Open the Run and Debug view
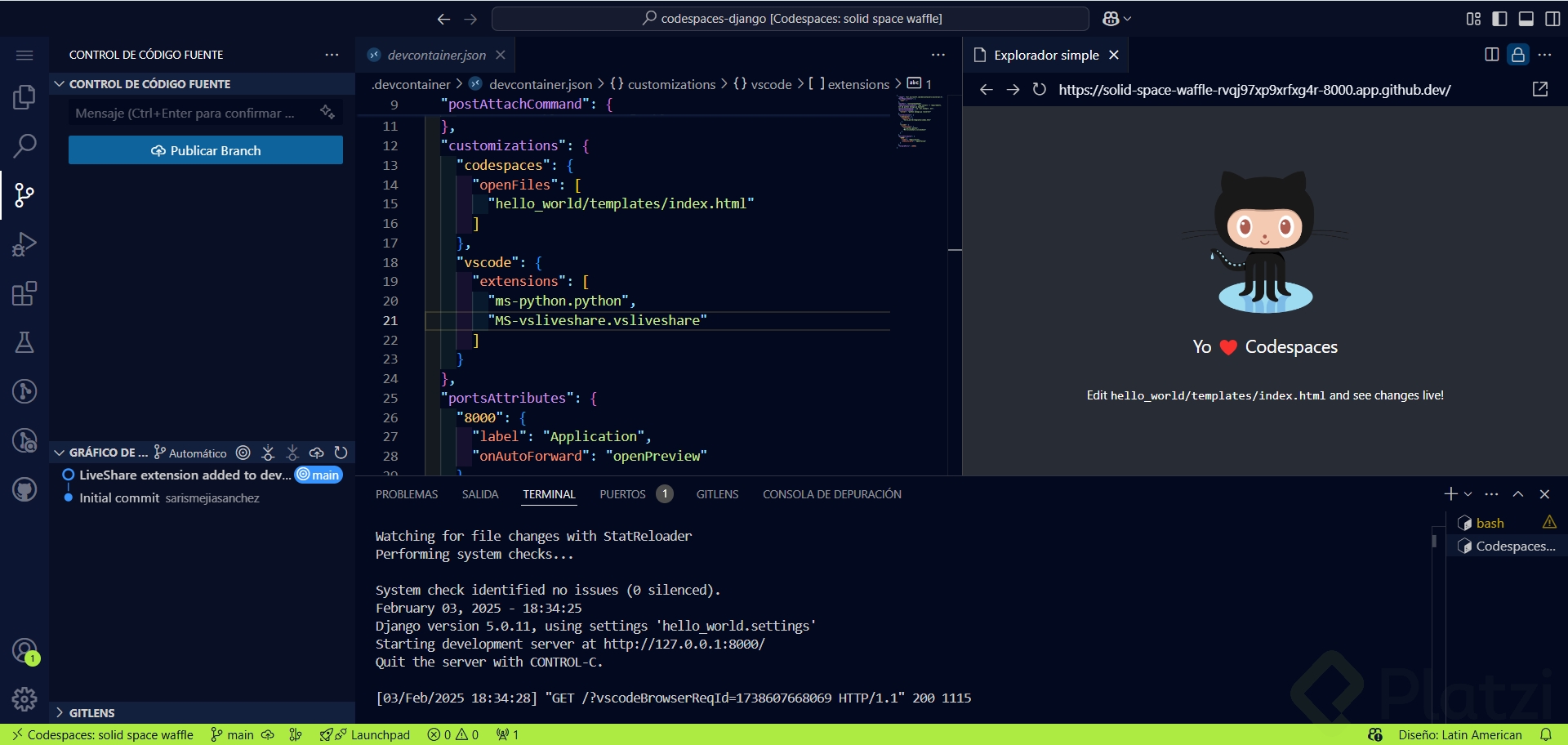The image size is (1568, 745). [24, 244]
